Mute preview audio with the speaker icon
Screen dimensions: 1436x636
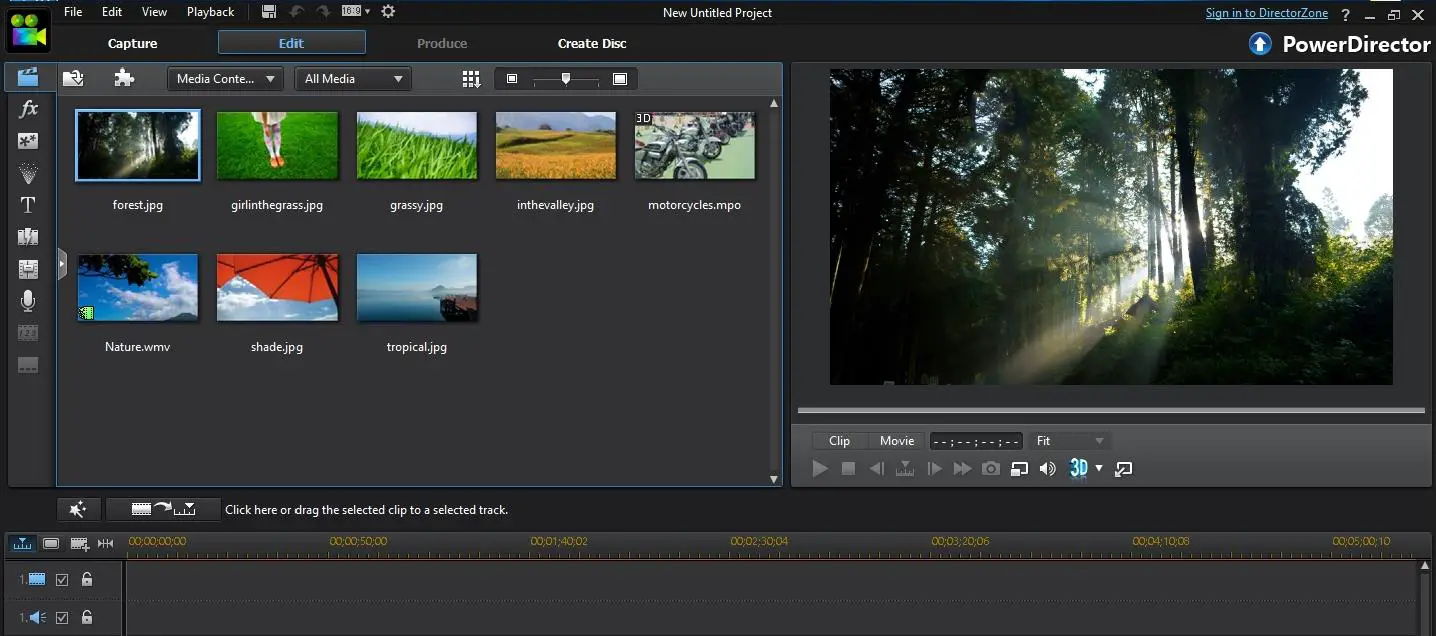[1047, 468]
